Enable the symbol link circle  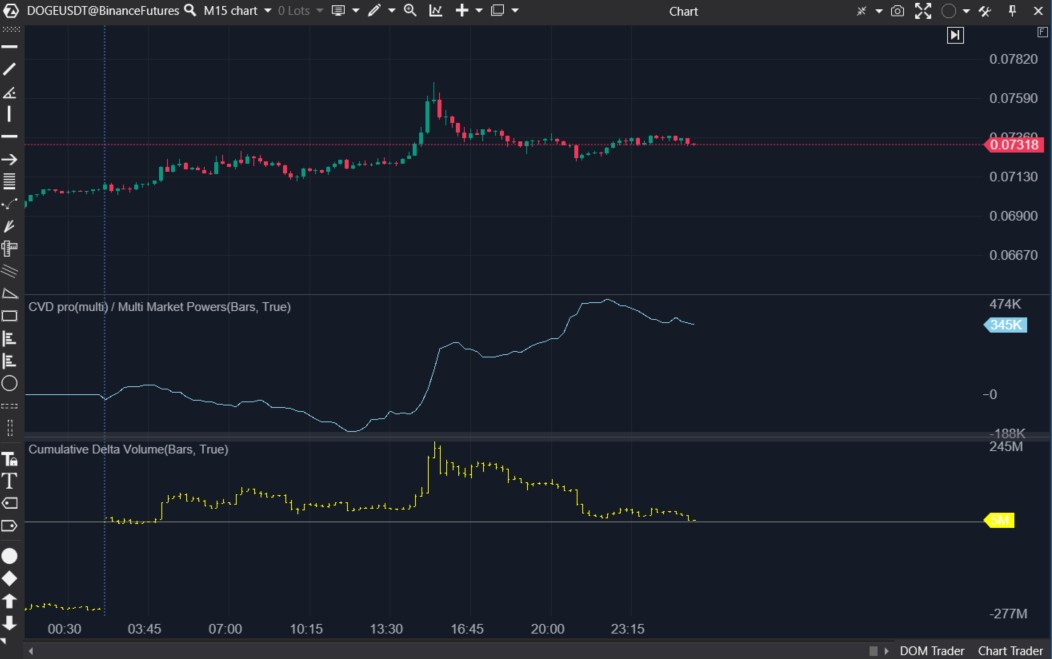coord(948,11)
